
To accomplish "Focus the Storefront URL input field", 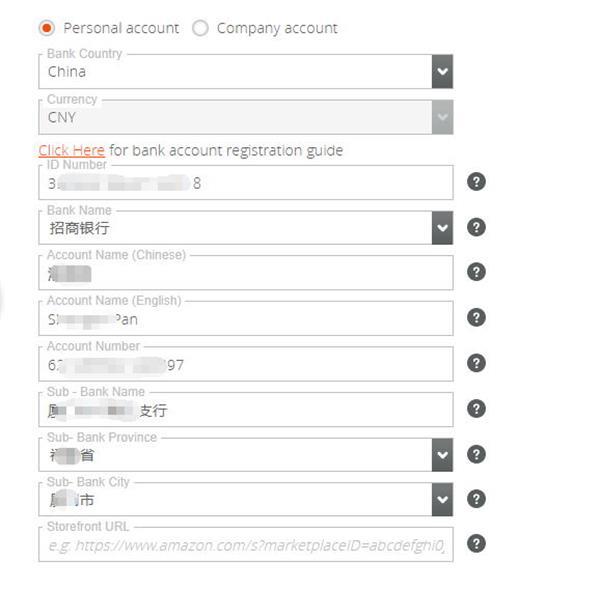I will pyautogui.click(x=246, y=544).
